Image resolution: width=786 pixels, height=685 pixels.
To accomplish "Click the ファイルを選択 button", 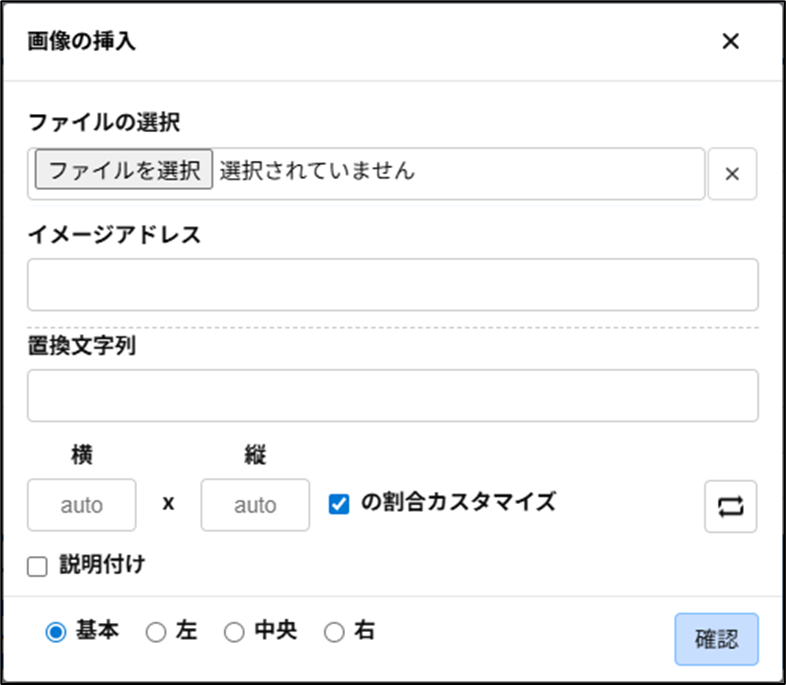I will click(124, 171).
